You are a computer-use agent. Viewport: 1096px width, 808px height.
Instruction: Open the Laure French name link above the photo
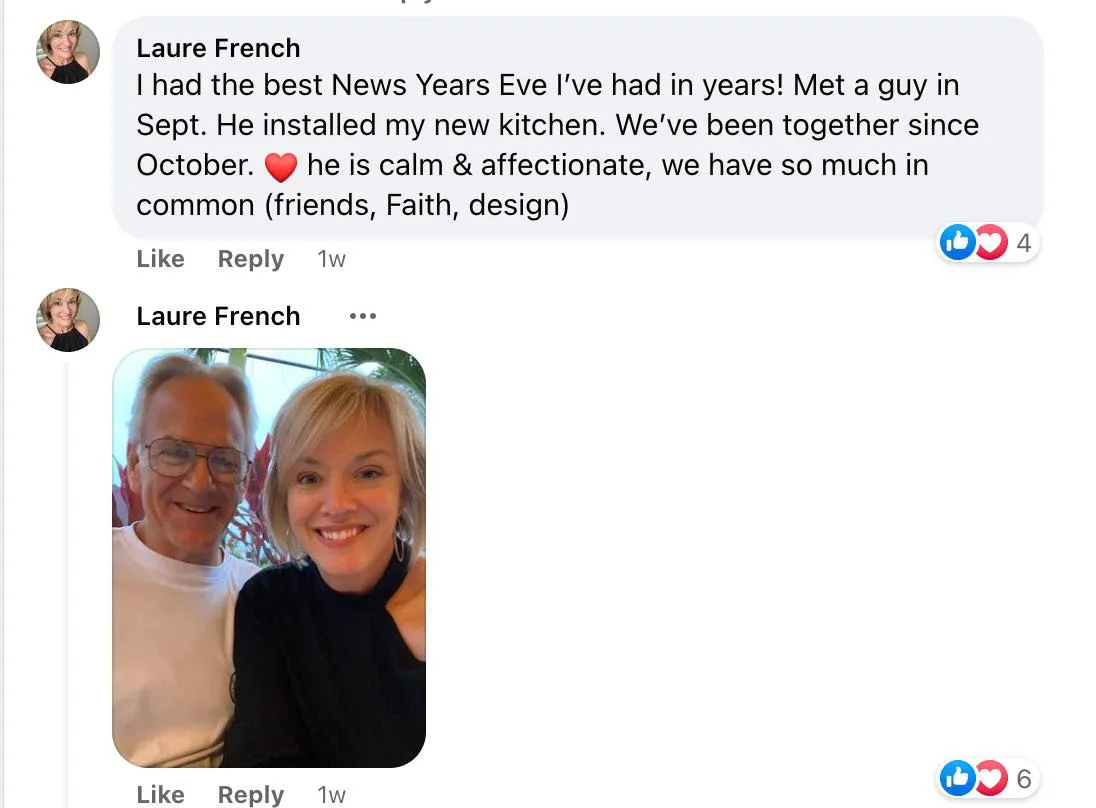tap(218, 316)
